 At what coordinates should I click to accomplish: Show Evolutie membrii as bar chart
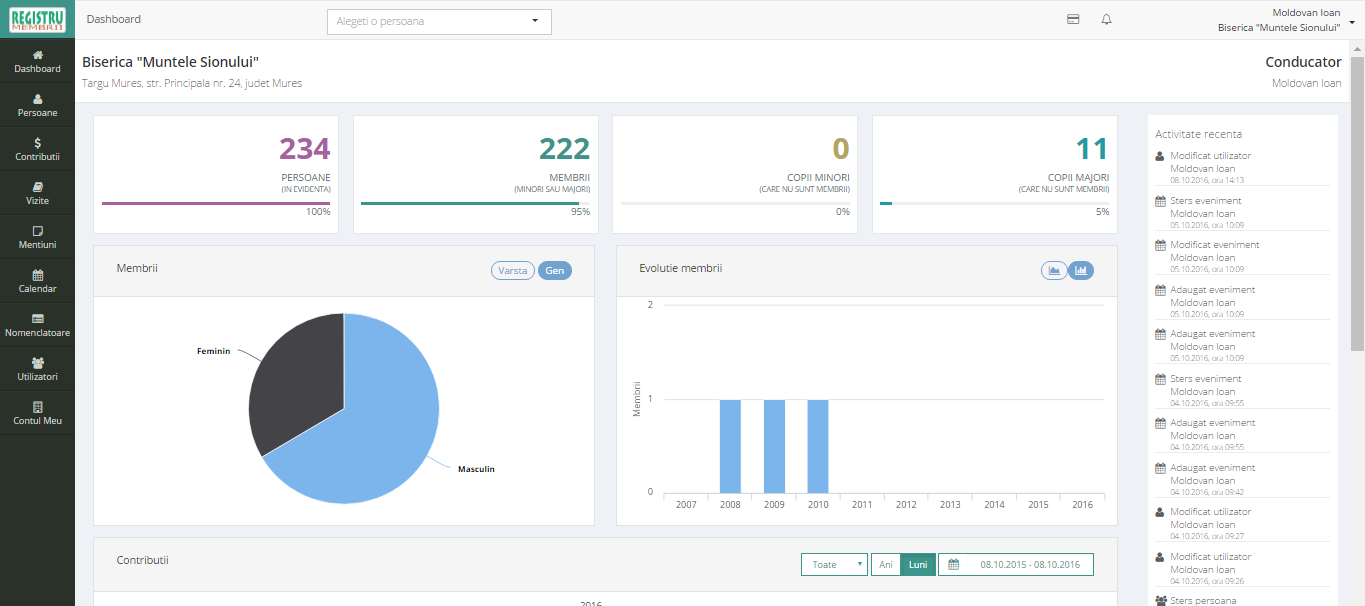click(1081, 270)
